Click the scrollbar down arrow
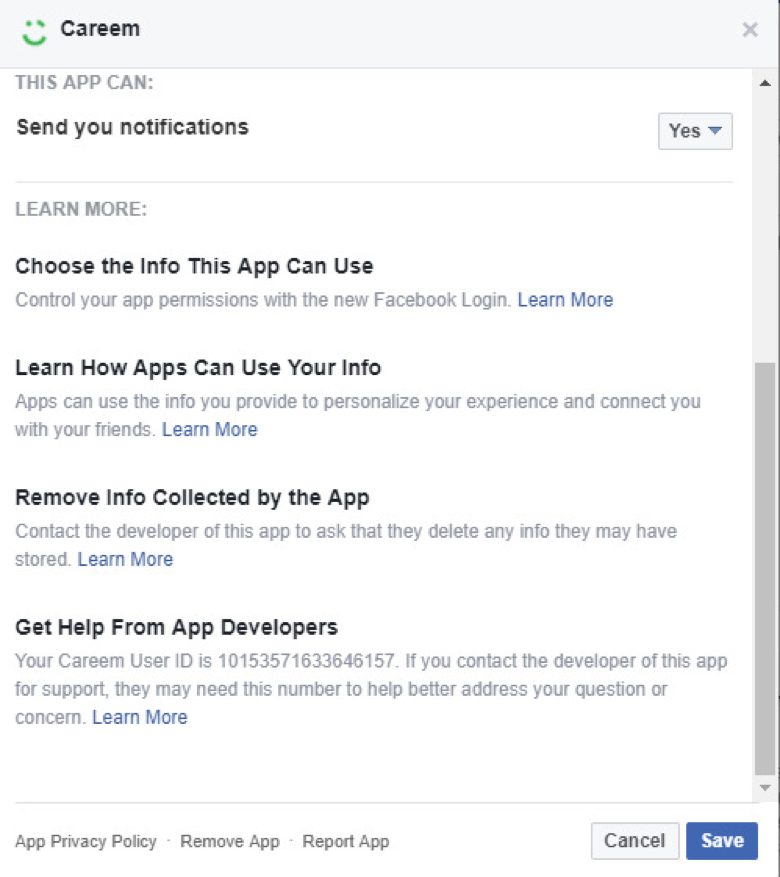 tap(765, 788)
